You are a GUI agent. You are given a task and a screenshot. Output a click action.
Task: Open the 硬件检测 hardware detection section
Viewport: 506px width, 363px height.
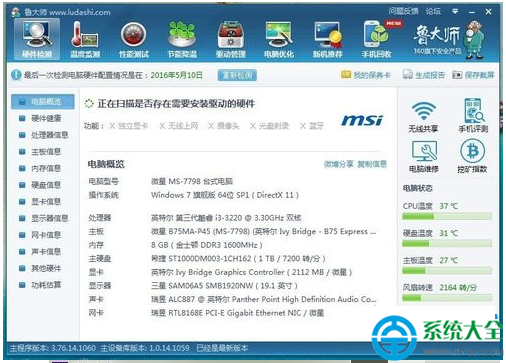[x=37, y=39]
